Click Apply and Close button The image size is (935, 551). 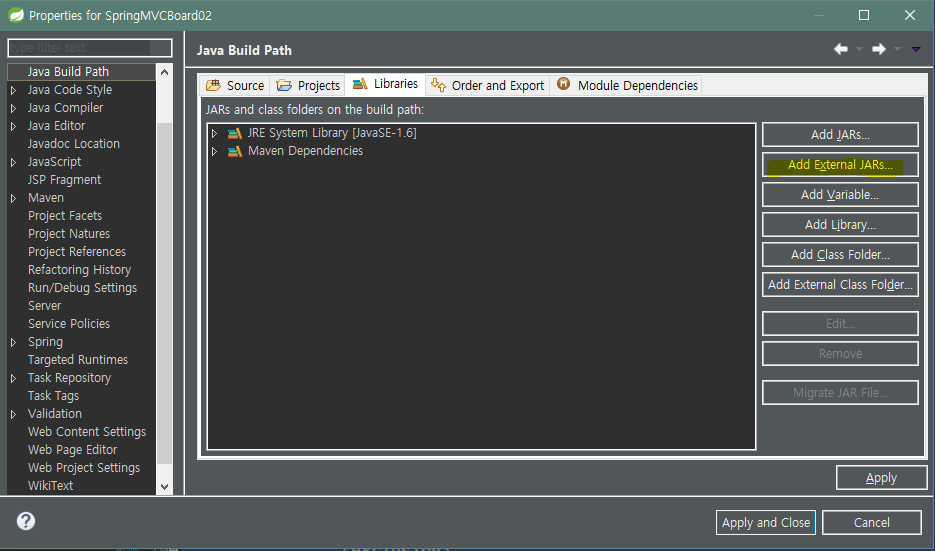pos(766,522)
